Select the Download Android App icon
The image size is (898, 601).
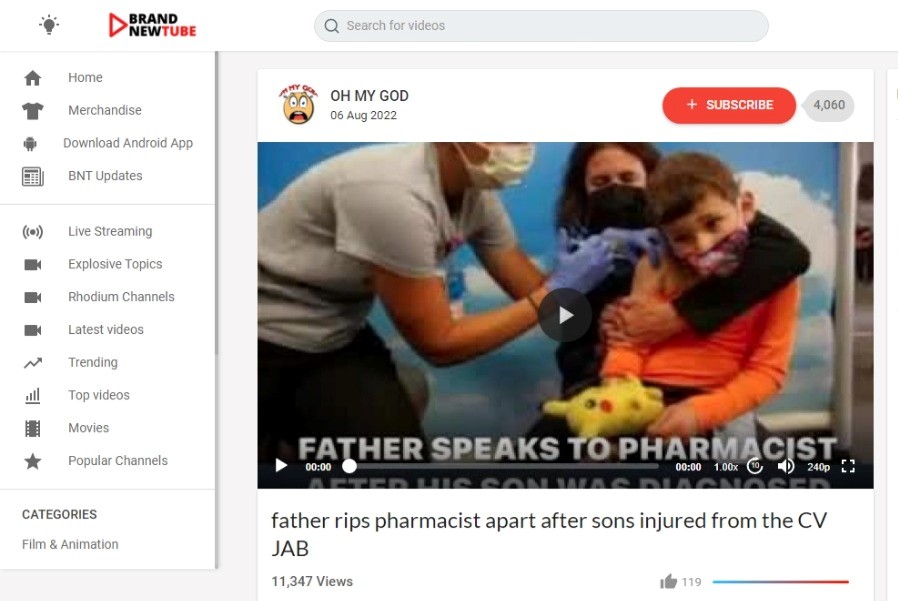[30, 144]
